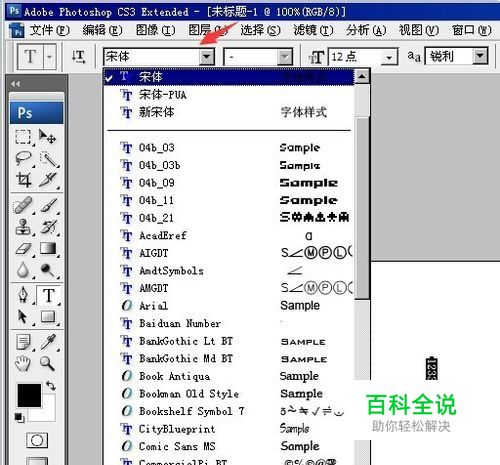Select the Eraser tool

[x=23, y=249]
